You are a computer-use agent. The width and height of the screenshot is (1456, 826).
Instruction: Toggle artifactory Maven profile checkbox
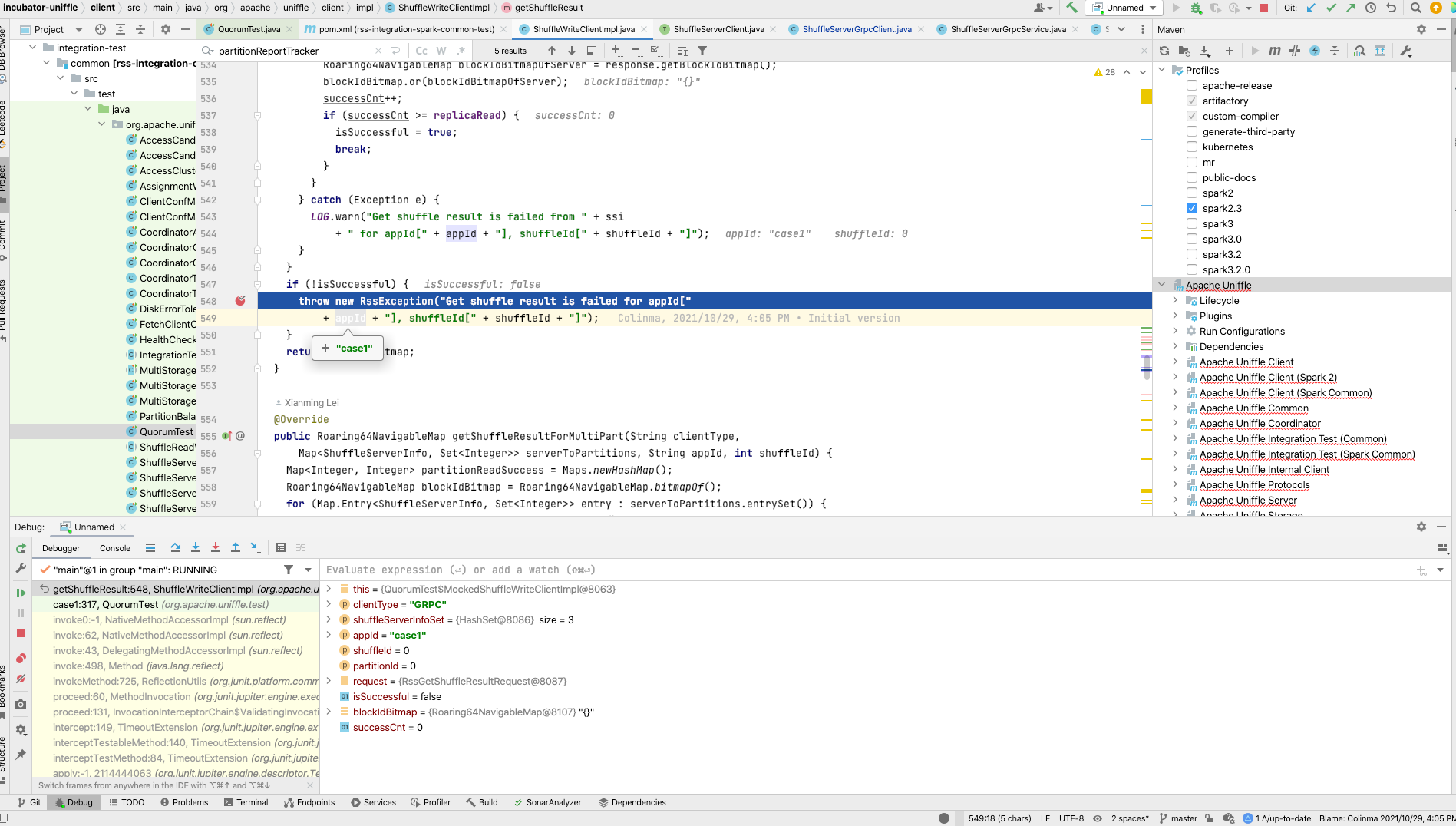pyautogui.click(x=1192, y=101)
